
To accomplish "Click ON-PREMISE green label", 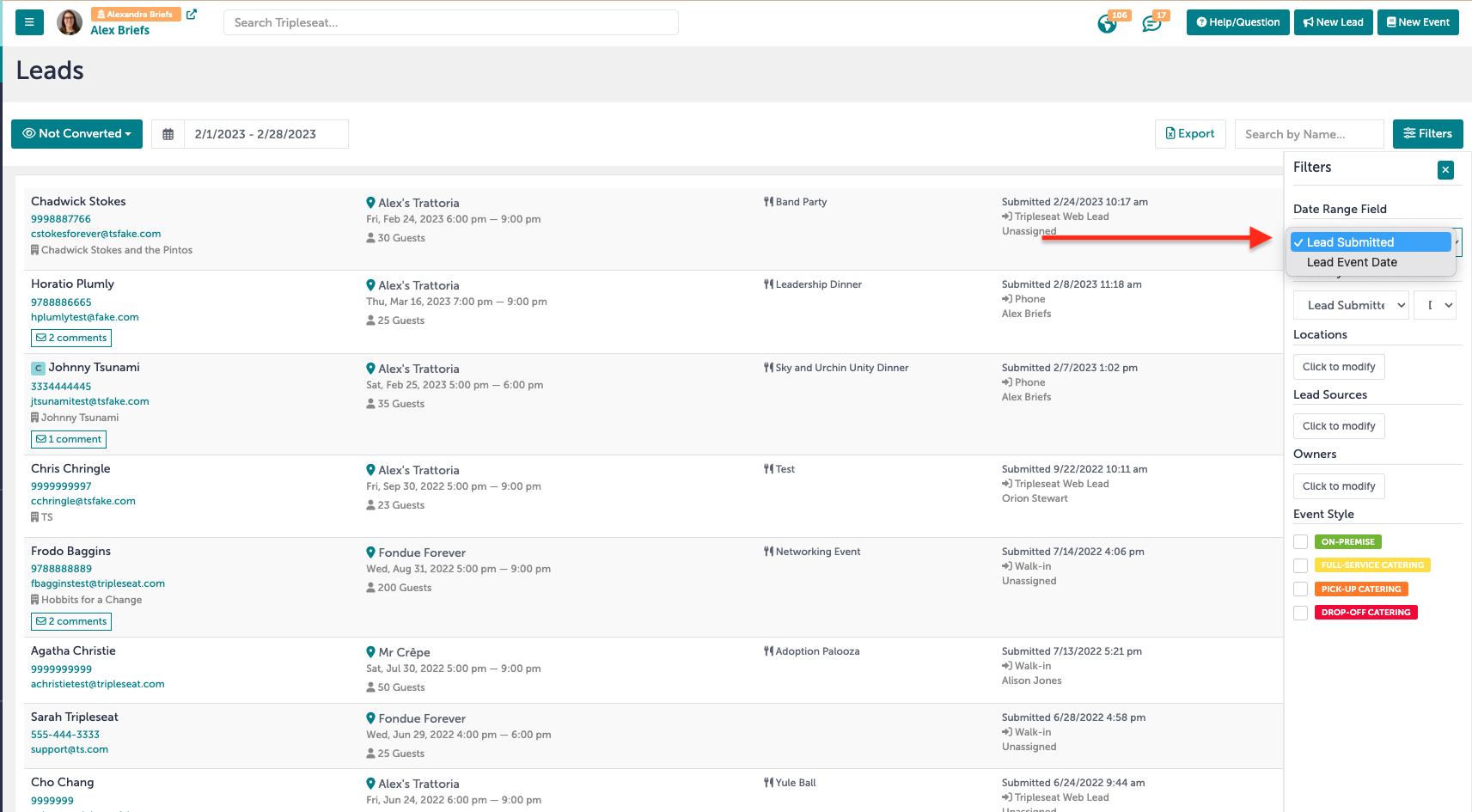I will click(1347, 542).
